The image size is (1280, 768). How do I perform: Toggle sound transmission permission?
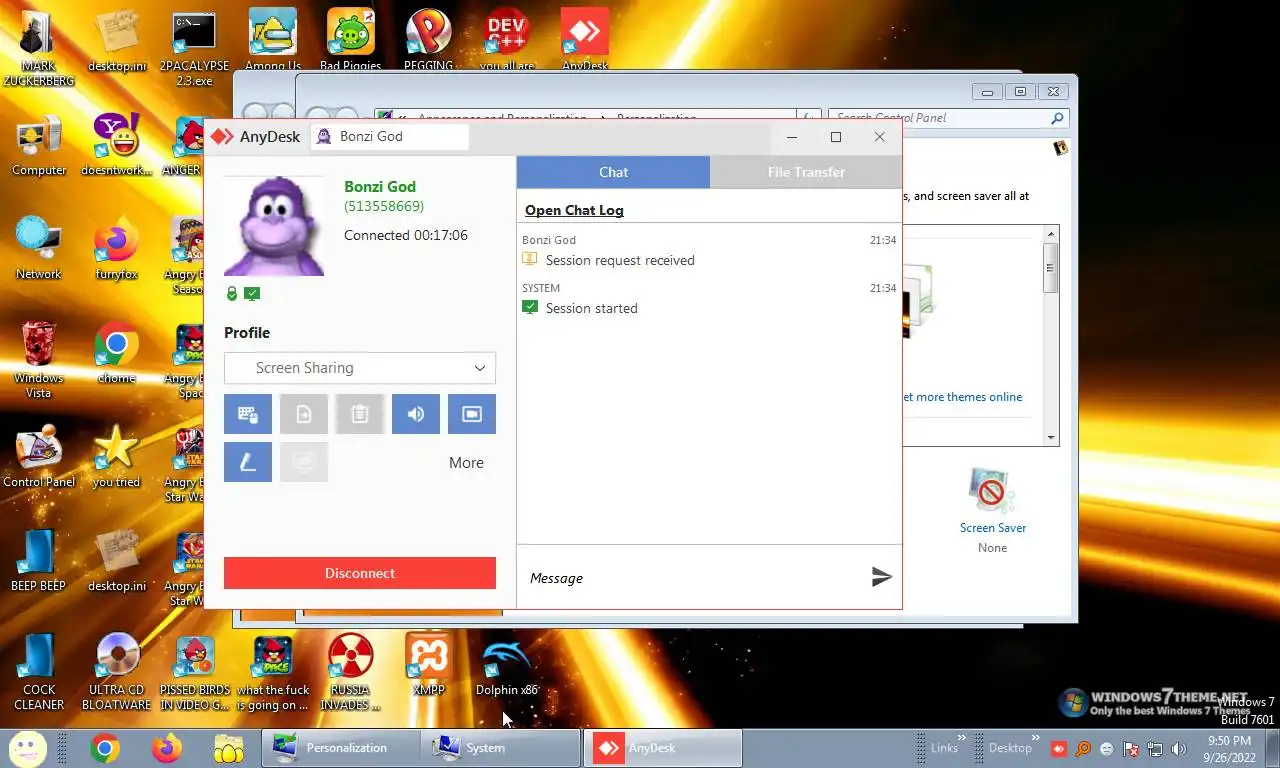[416, 414]
